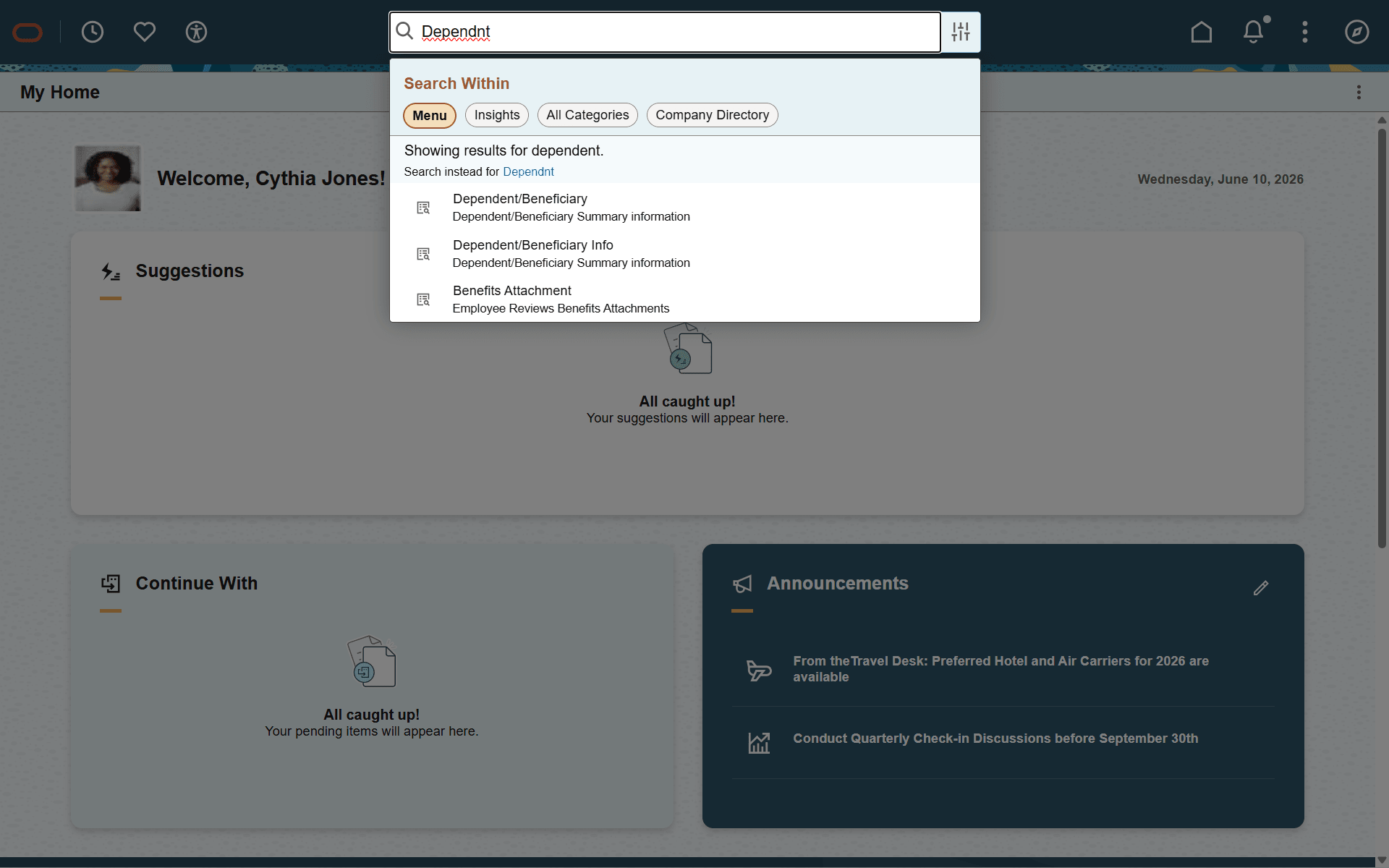Click Continue With section heading
Image resolution: width=1389 pixels, height=868 pixels.
coord(197,583)
